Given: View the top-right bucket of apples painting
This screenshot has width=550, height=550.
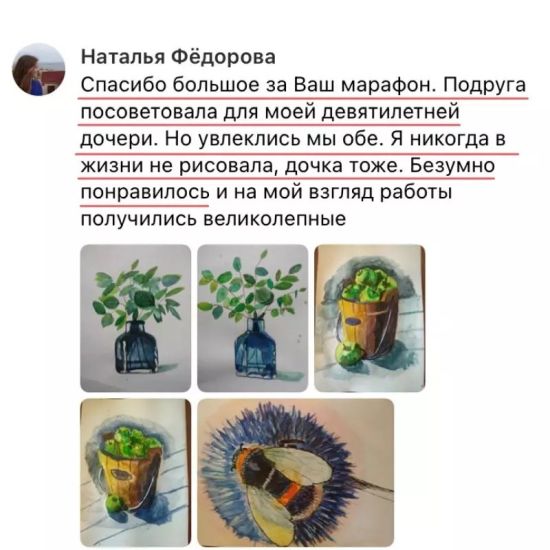Looking at the screenshot, I should (x=370, y=318).
